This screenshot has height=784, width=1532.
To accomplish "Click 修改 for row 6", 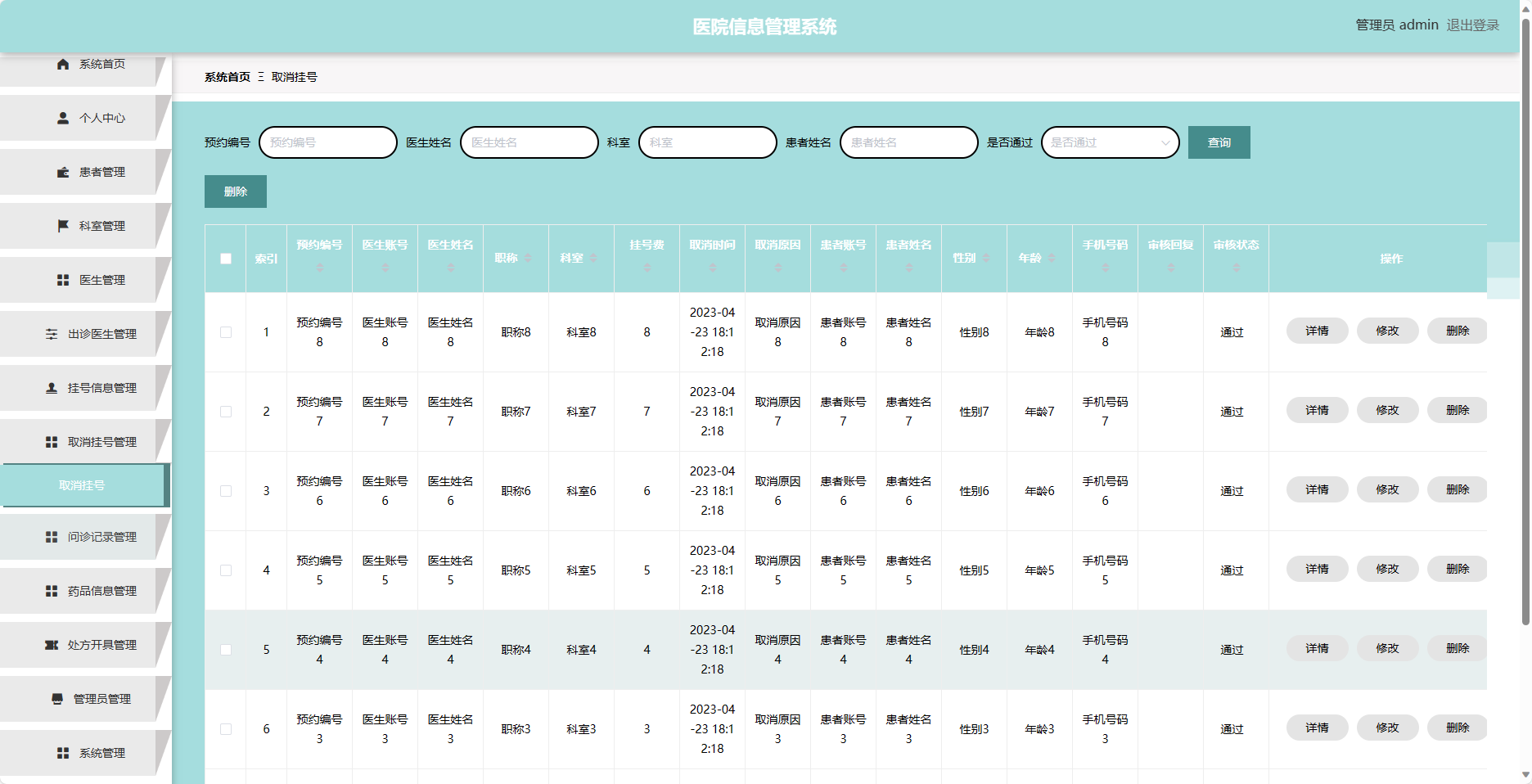I will coord(1388,728).
